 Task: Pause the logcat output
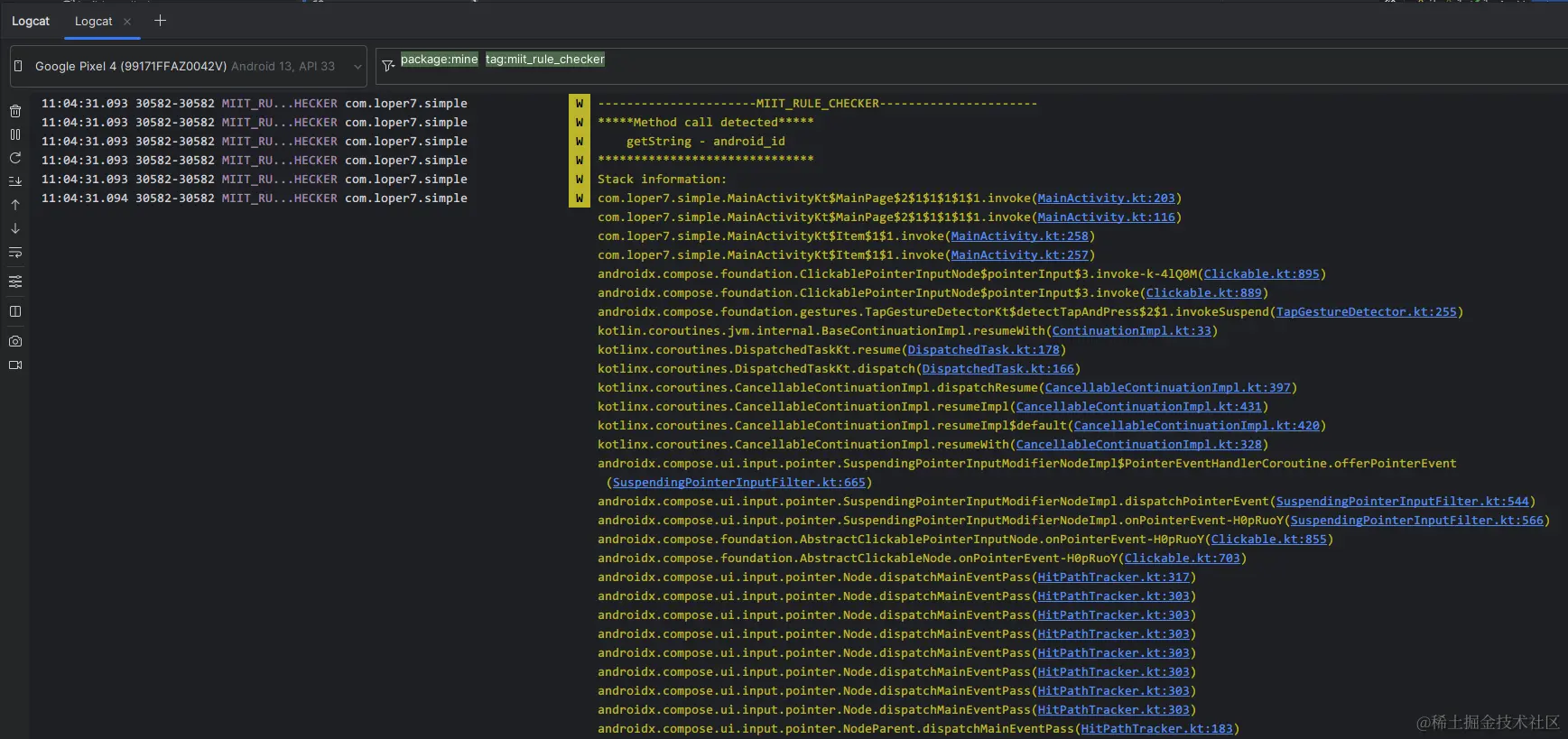[15, 134]
